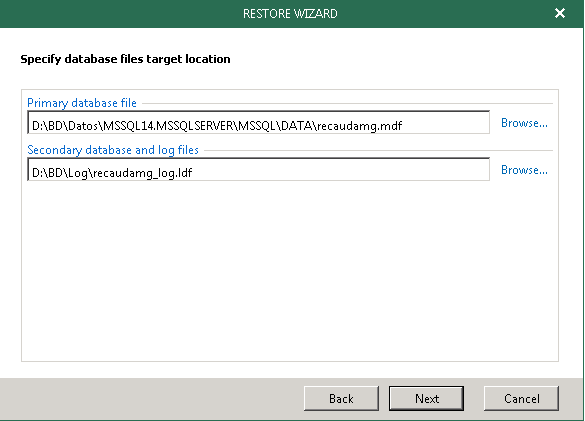Click the RESTORE WIZARD title bar text
The image size is (585, 421).
tap(290, 14)
